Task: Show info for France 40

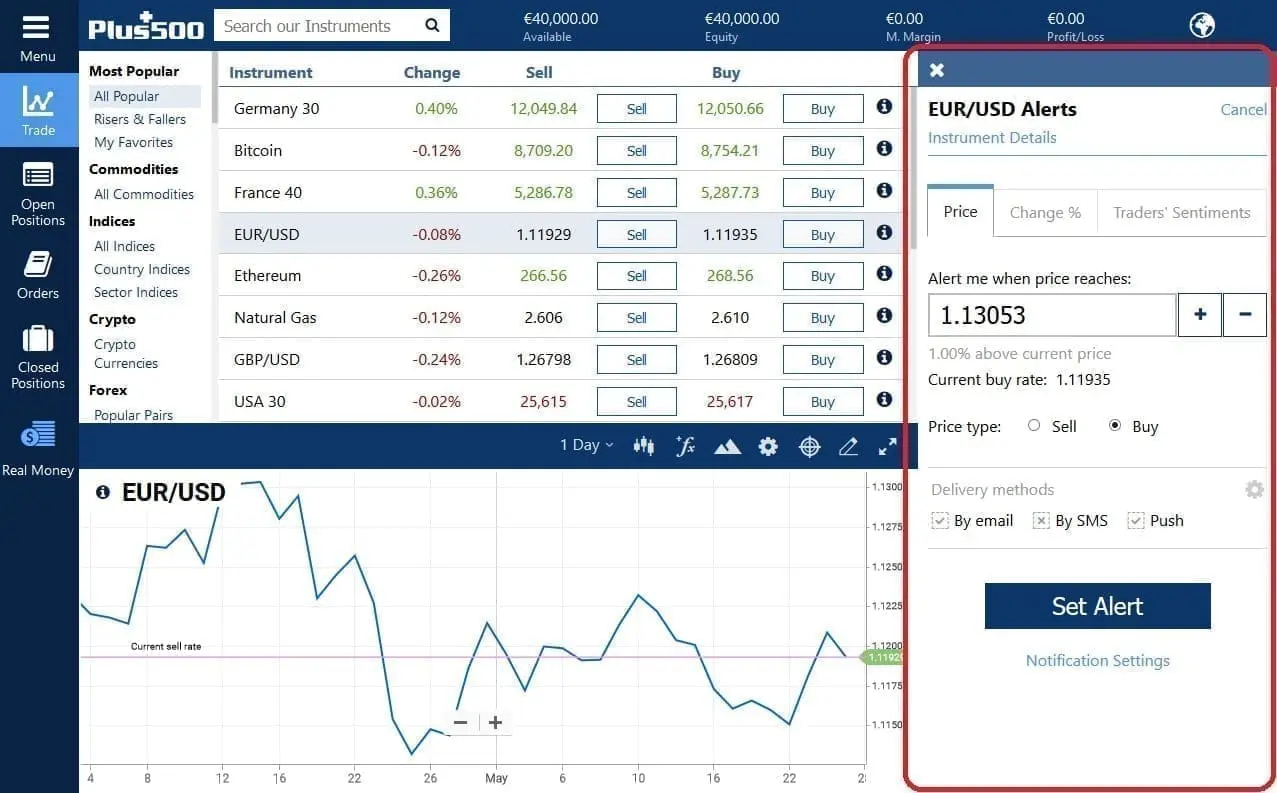Action: (884, 190)
